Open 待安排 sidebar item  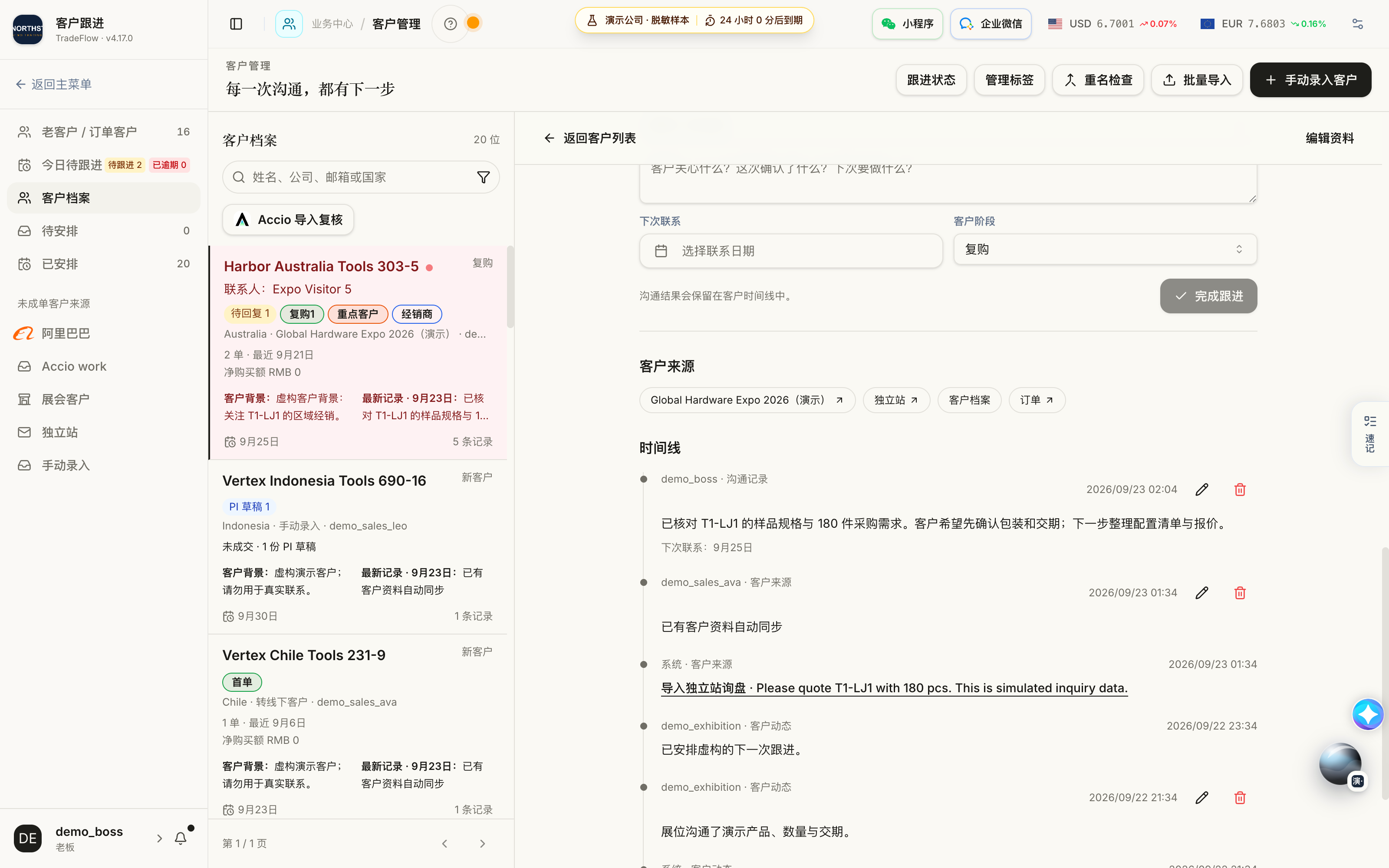click(104, 231)
